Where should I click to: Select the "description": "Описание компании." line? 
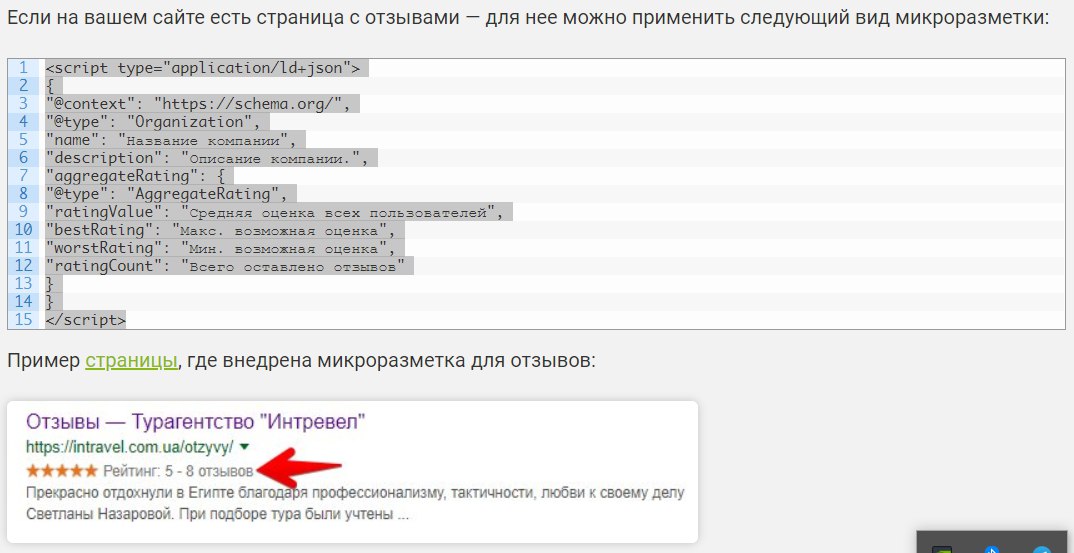tap(207, 158)
